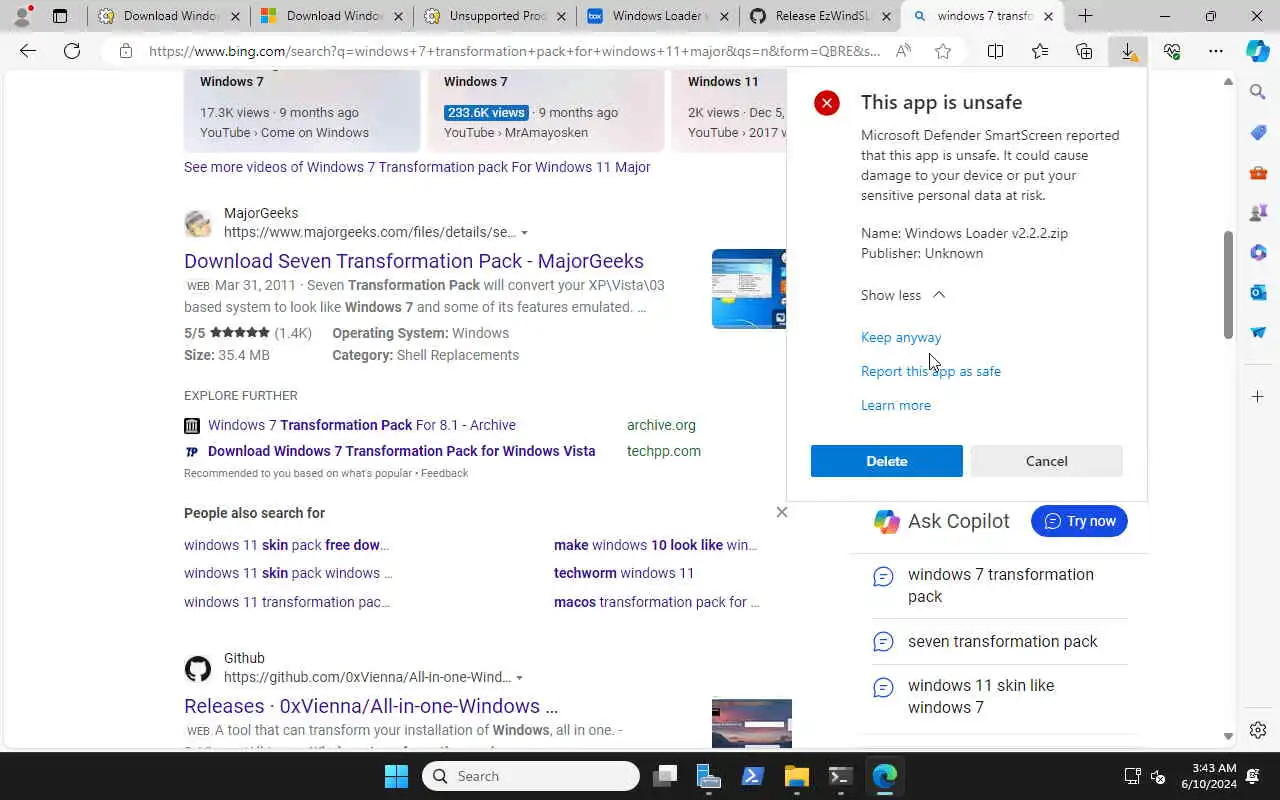Open Github result thumbnail image
Viewport: 1280px width, 800px height.
pos(752,723)
